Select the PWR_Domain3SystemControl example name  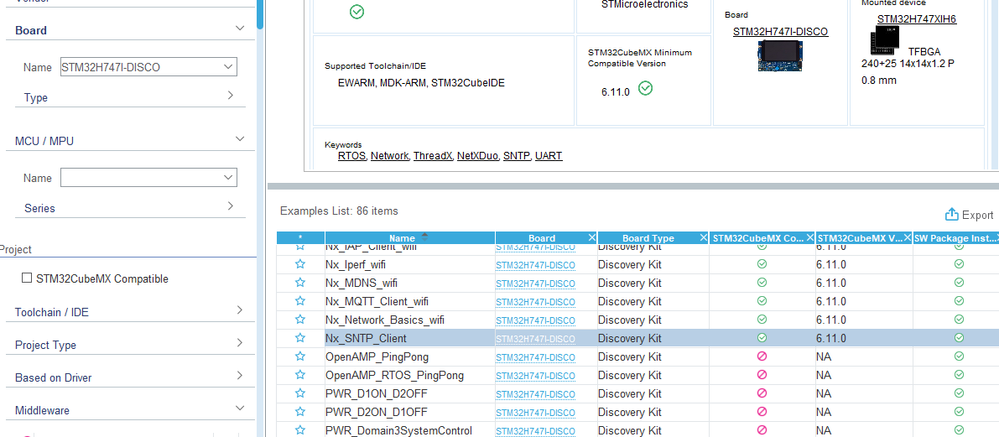[x=399, y=431]
